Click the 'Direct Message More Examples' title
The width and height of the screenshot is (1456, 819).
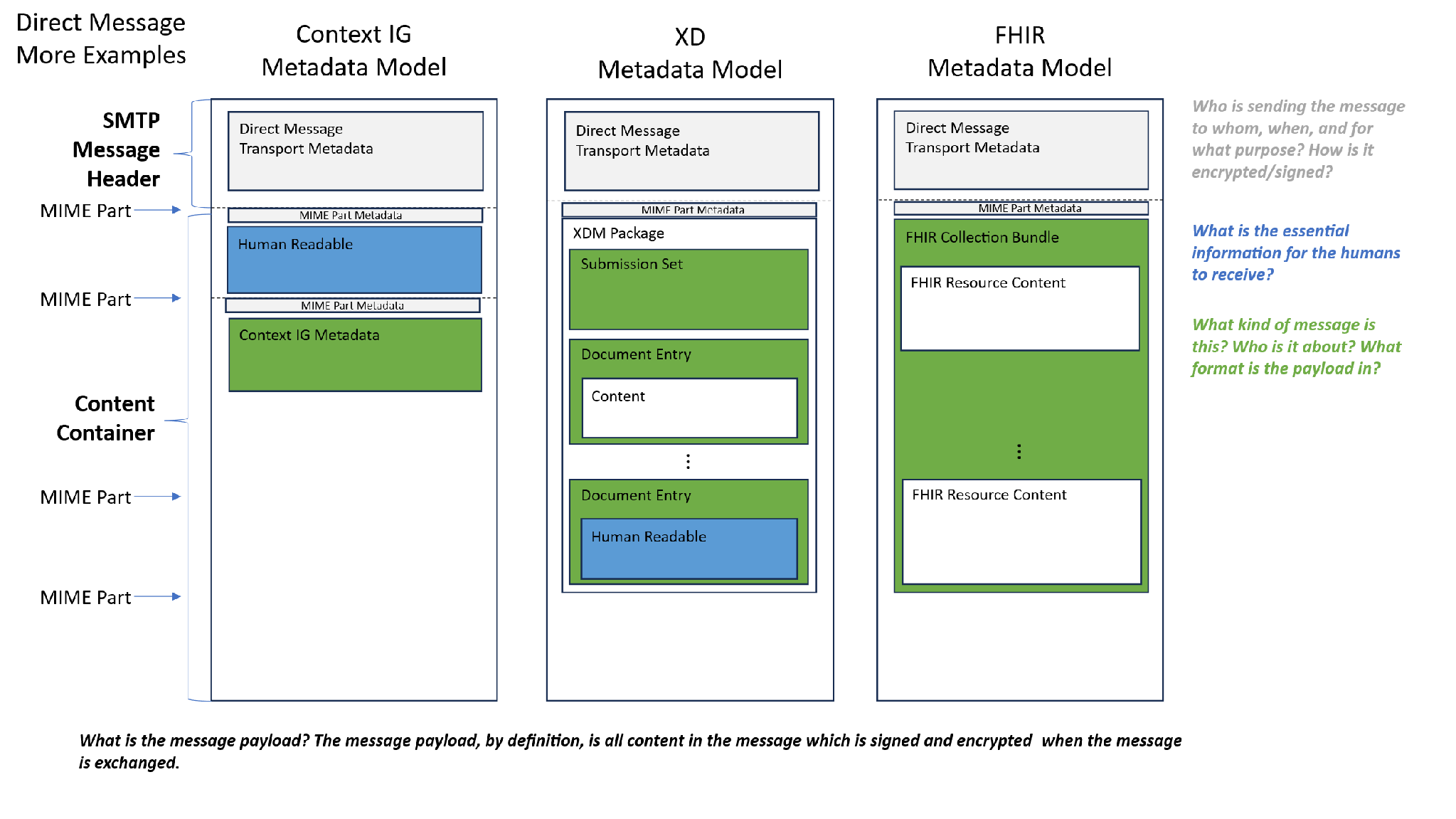pyautogui.click(x=101, y=39)
